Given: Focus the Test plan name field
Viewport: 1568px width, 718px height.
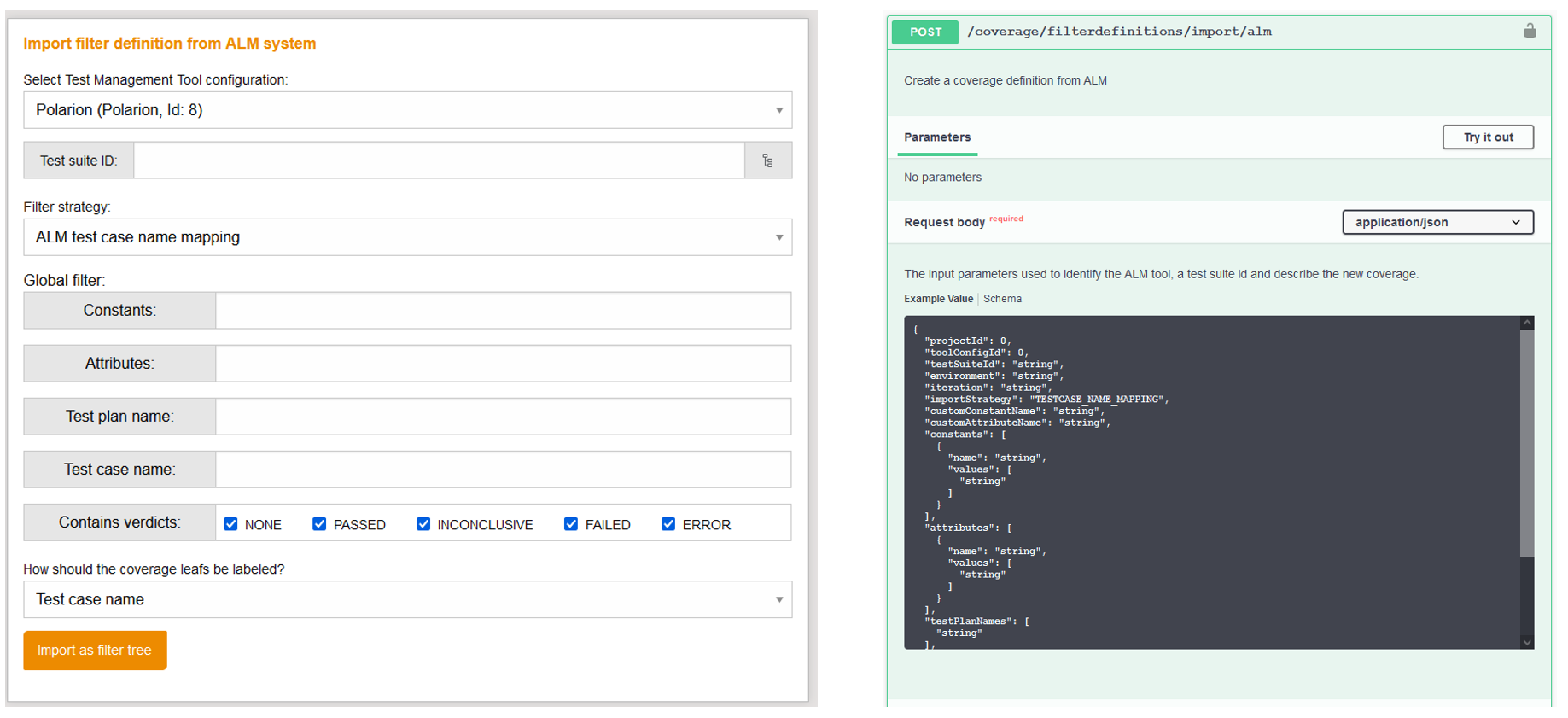Looking at the screenshot, I should pyautogui.click(x=503, y=417).
